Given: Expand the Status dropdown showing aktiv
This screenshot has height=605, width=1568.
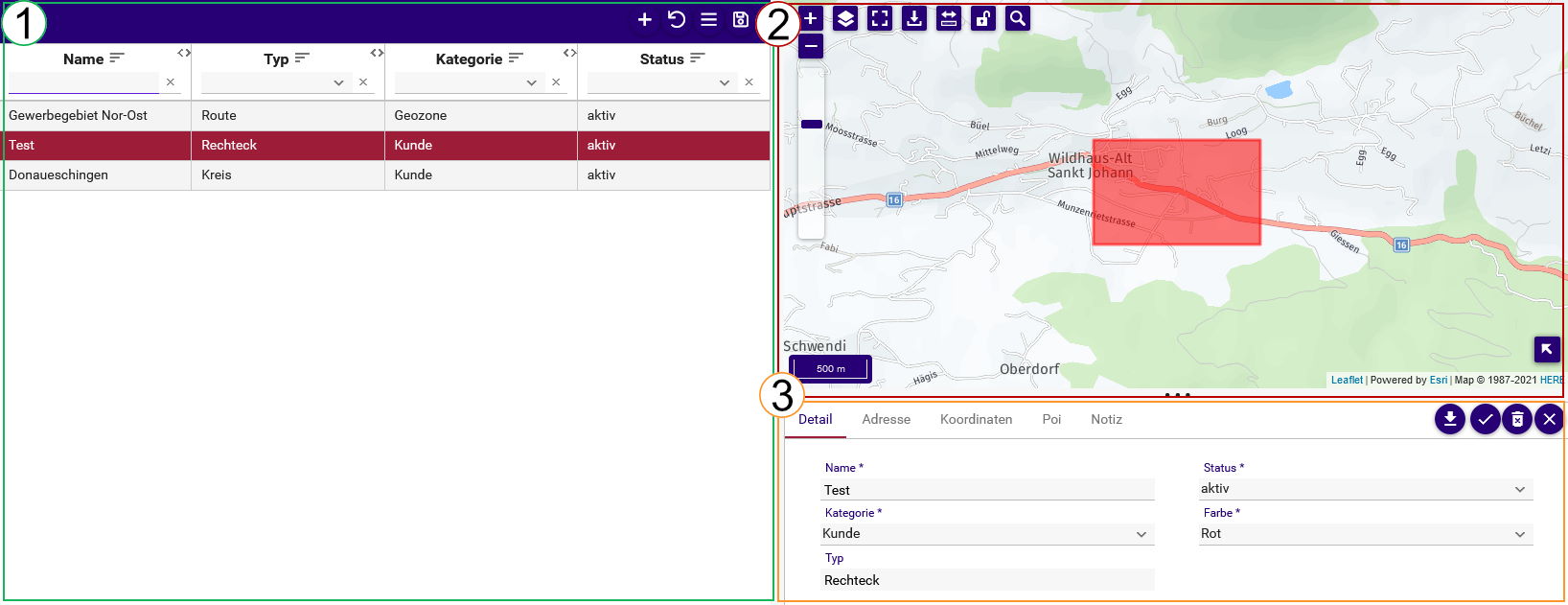Looking at the screenshot, I should pos(1520,489).
